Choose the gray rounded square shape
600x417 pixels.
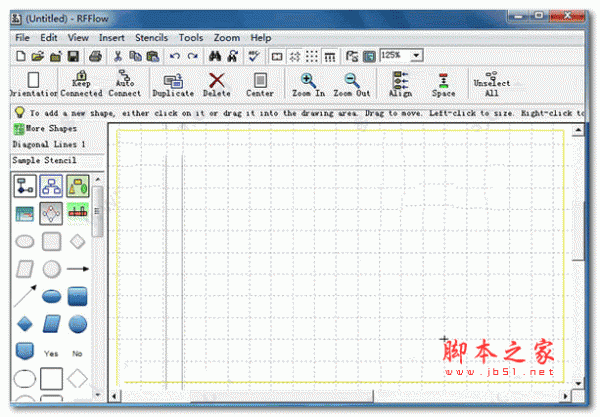[51, 242]
